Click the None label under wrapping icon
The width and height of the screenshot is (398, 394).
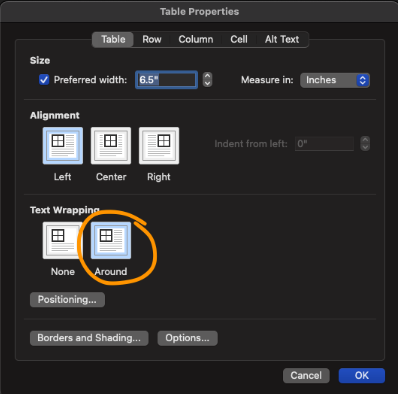point(63,272)
